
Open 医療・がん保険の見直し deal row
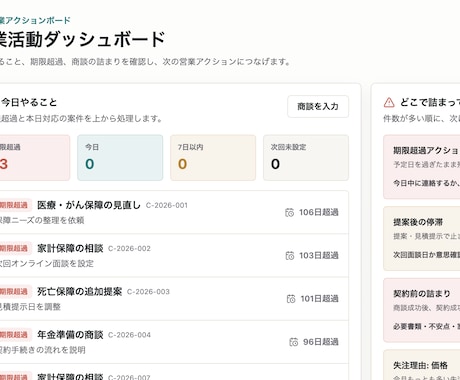(174, 212)
